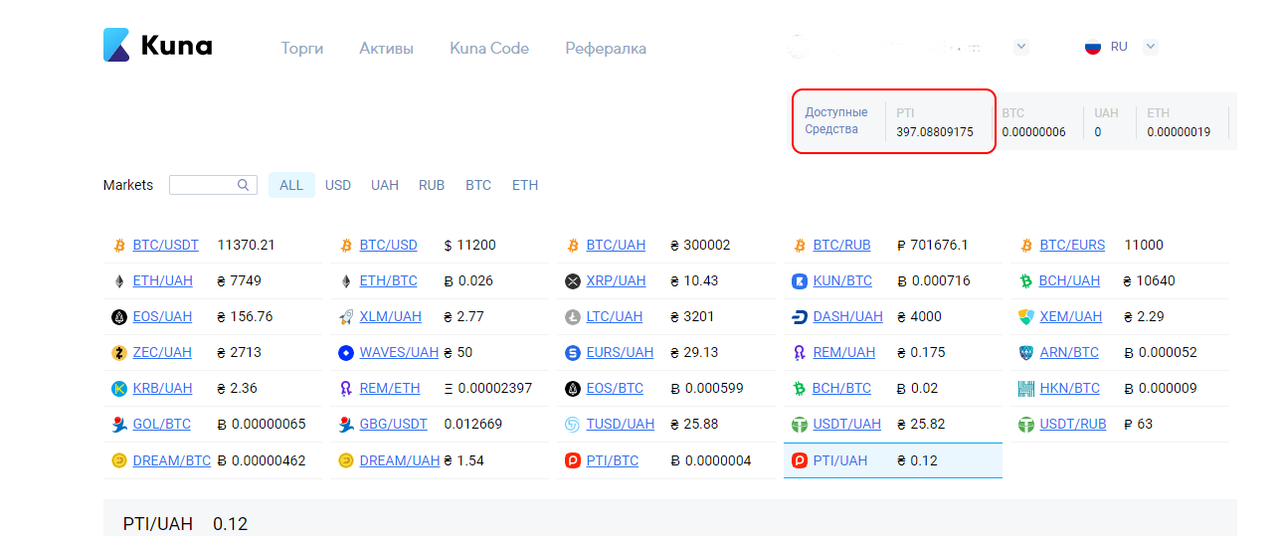Click the EOS icon beside EOS/UAH

(x=119, y=317)
